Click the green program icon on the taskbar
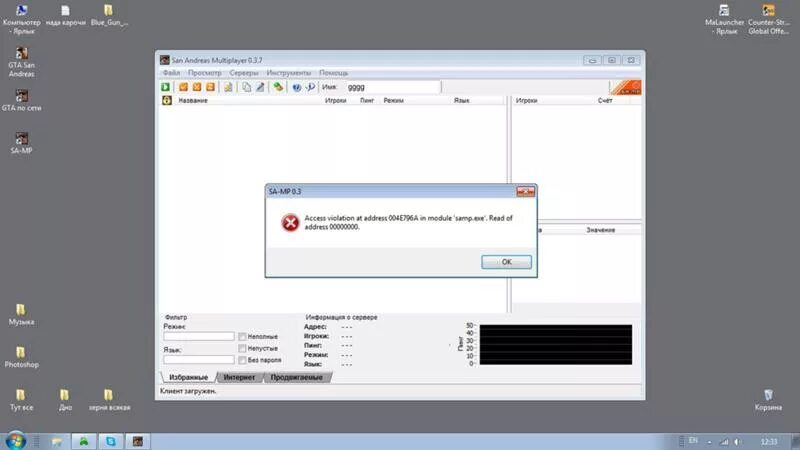 click(84, 441)
